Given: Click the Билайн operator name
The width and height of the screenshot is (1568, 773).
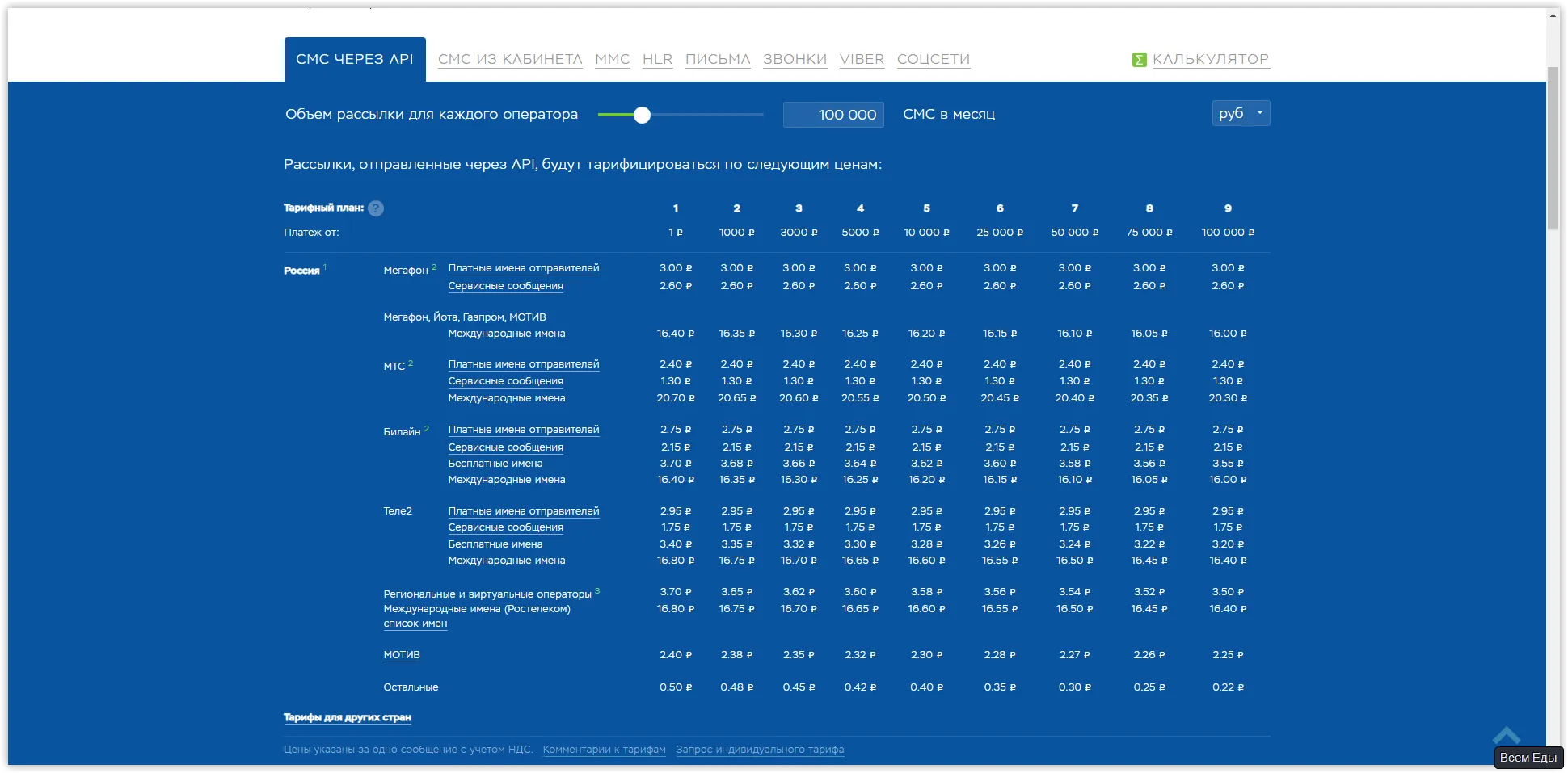Looking at the screenshot, I should pos(402,432).
